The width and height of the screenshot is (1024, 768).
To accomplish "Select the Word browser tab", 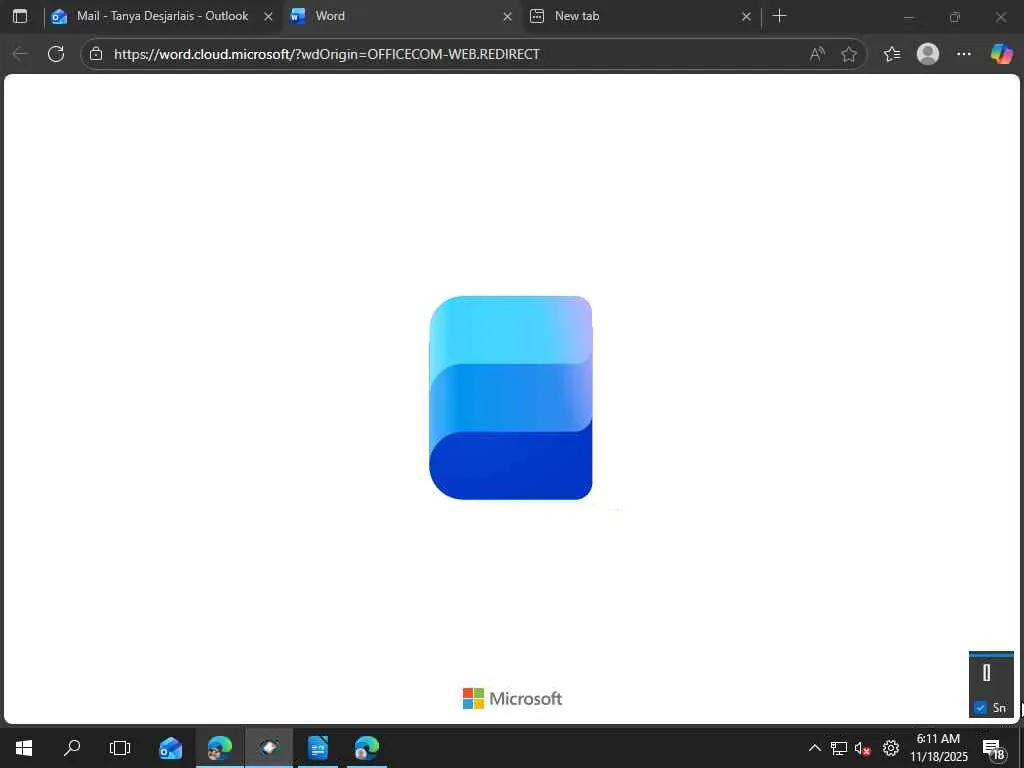I will [401, 16].
